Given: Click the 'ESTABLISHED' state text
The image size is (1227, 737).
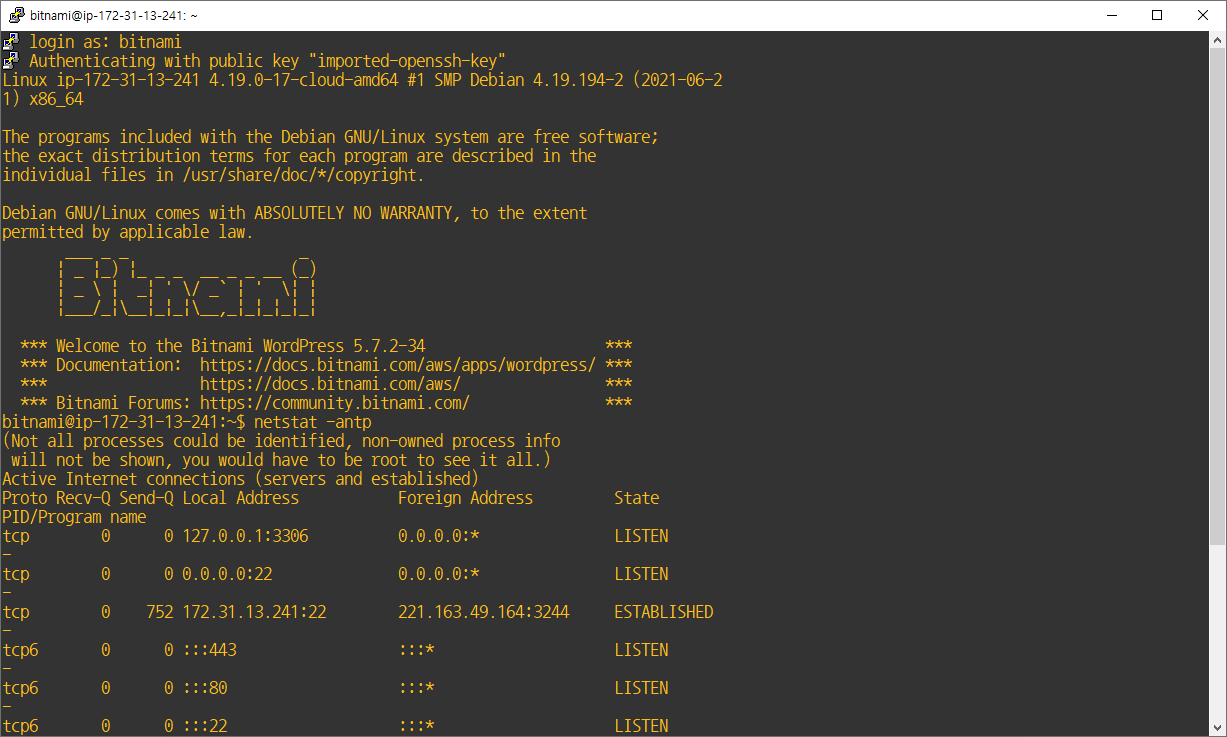Looking at the screenshot, I should 664,612.
